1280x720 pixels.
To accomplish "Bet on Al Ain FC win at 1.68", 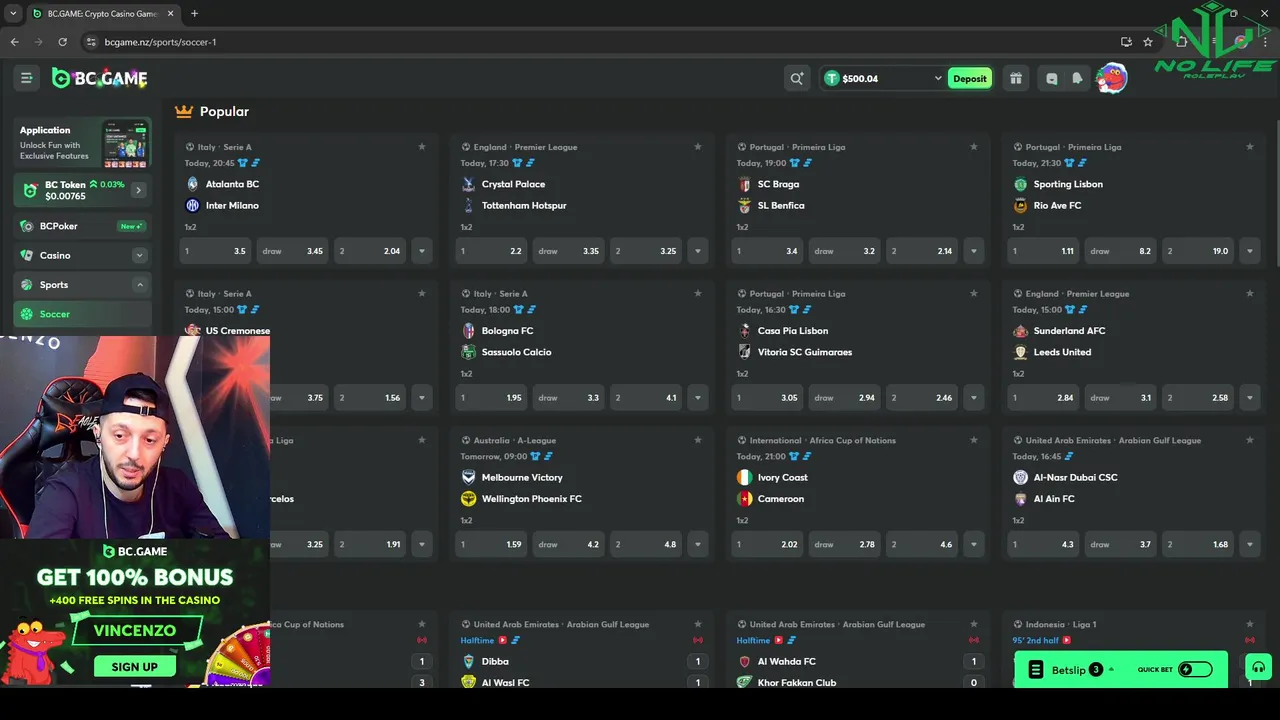I will click(1198, 545).
